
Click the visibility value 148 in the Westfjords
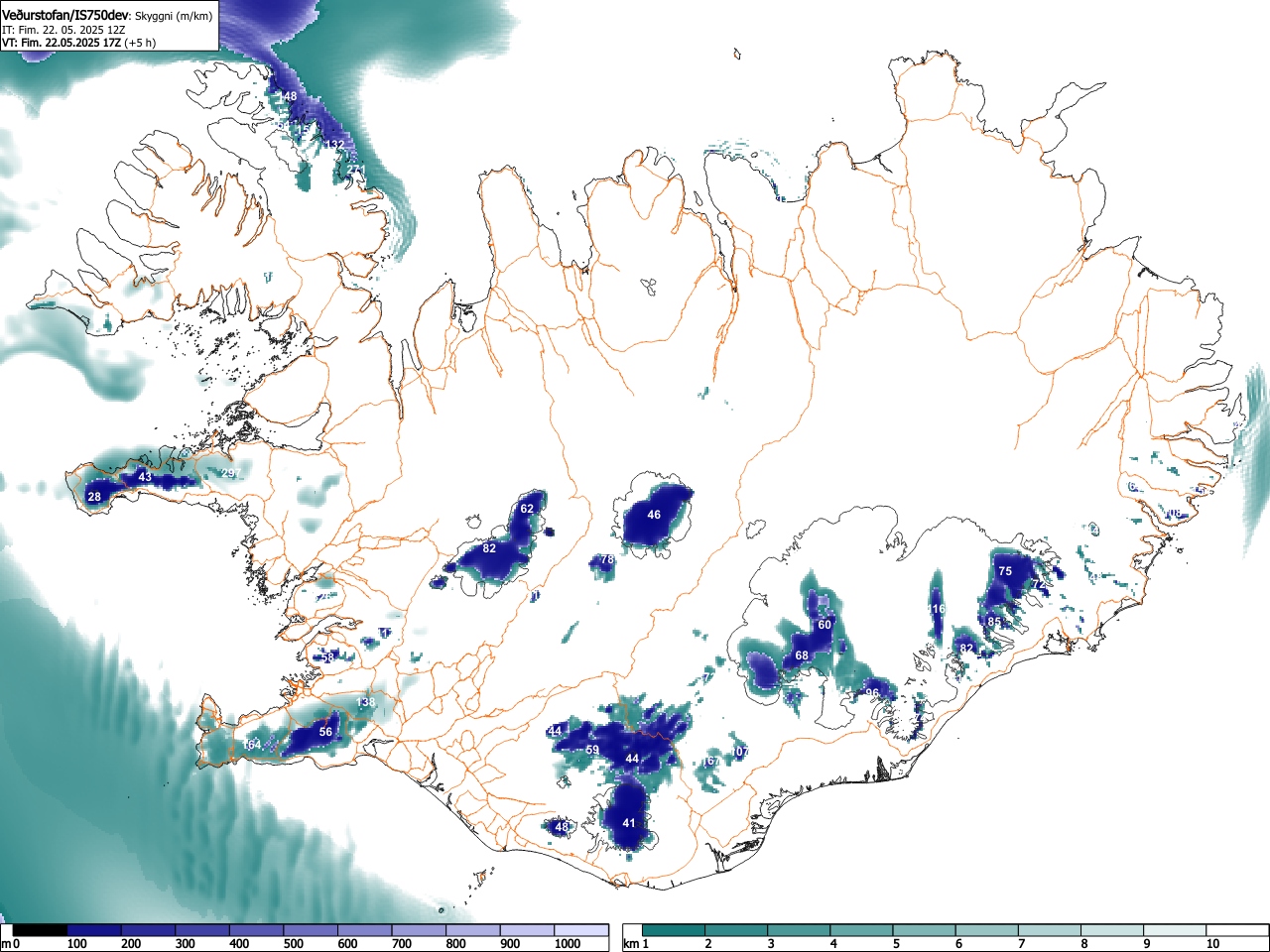tap(288, 96)
